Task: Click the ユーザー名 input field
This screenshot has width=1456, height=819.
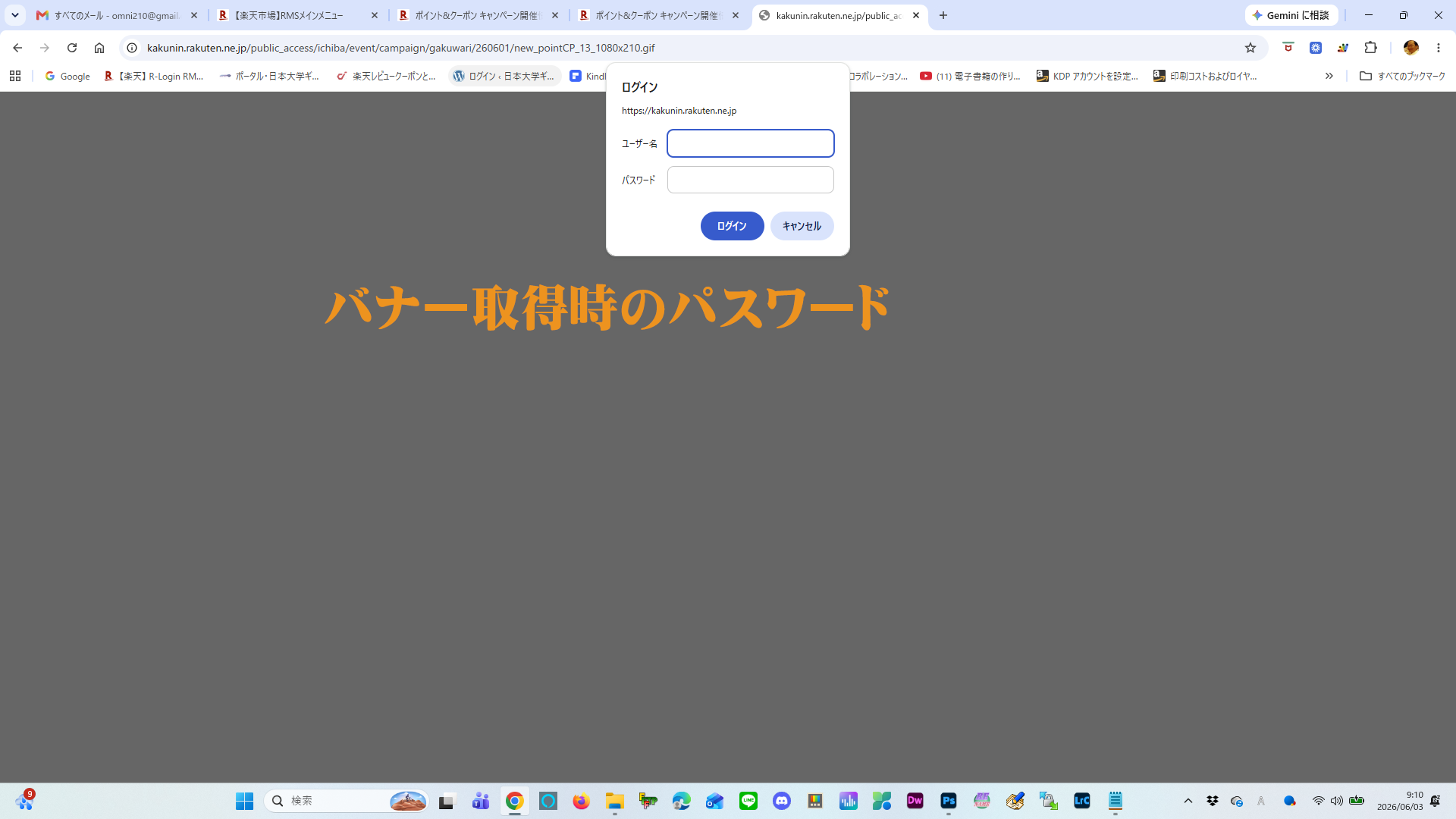Action: click(x=750, y=143)
